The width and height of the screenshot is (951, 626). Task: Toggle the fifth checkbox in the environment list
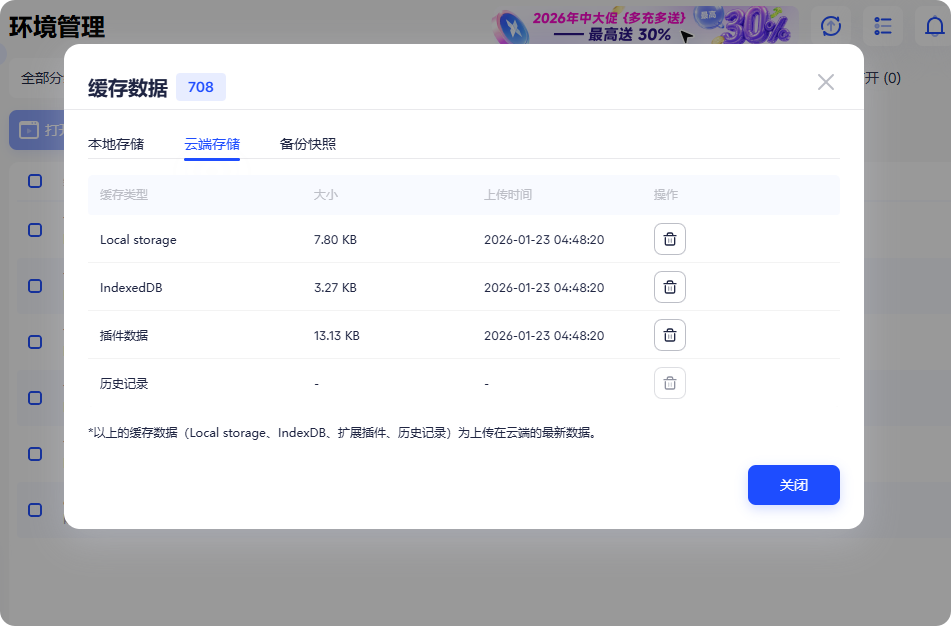[x=35, y=398]
